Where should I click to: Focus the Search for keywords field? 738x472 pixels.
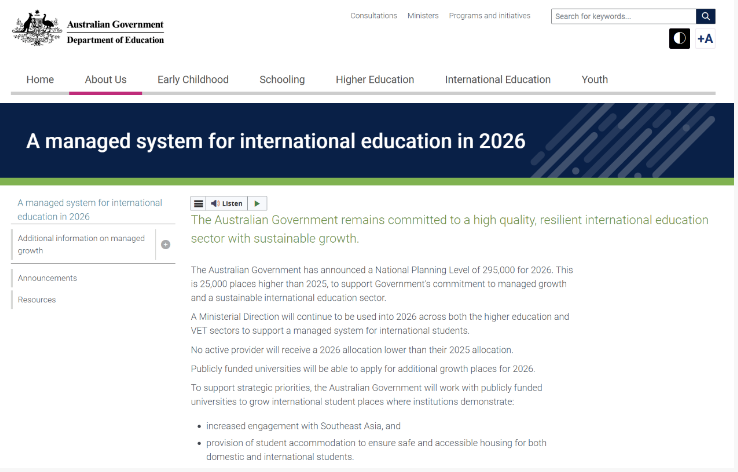[624, 16]
